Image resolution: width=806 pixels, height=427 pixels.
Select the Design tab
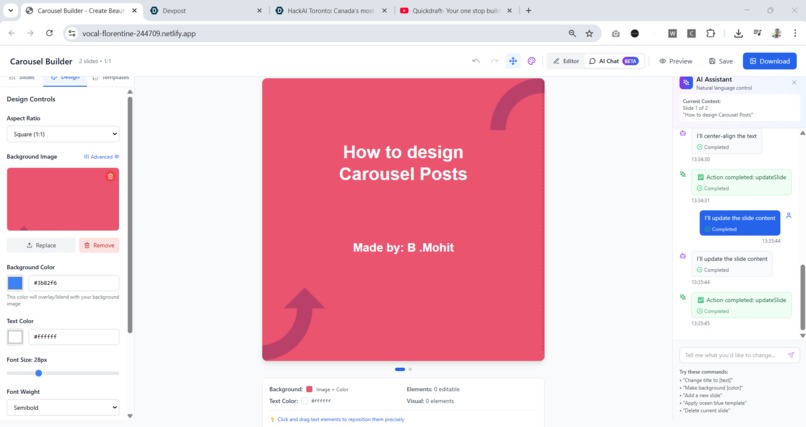point(65,78)
